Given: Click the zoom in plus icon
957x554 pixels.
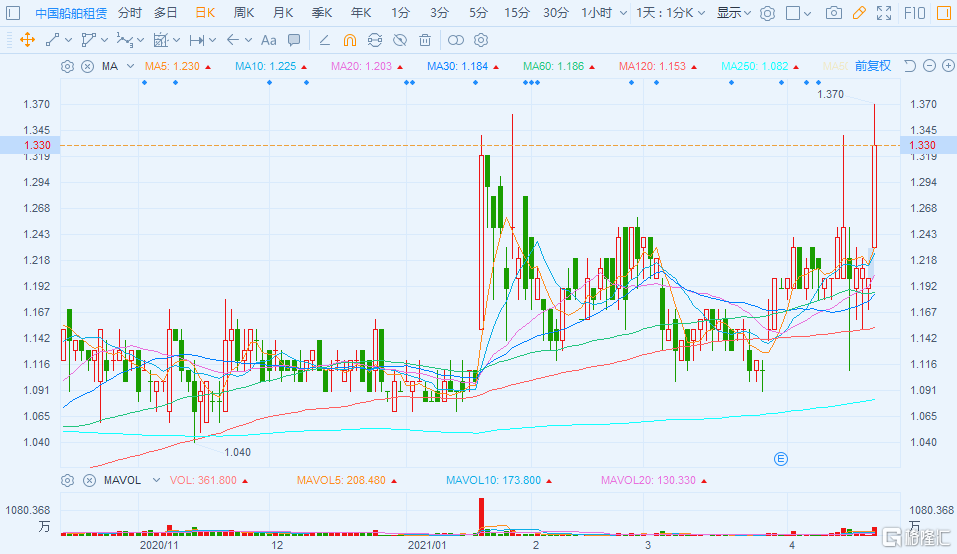Looking at the screenshot, I should [x=947, y=66].
